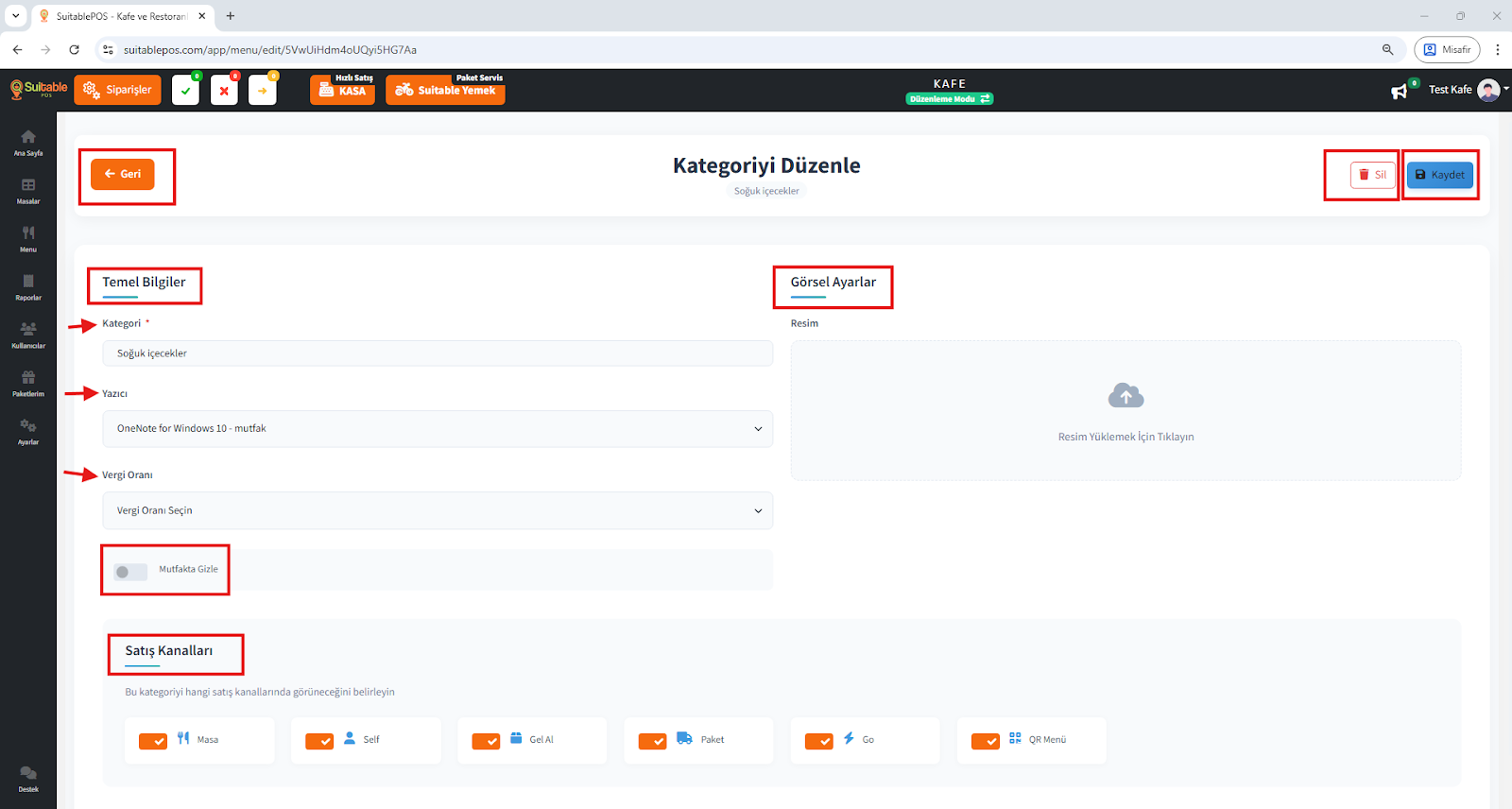Open Hızlı Satış KASA button
This screenshot has width=1512, height=809.
(x=343, y=89)
